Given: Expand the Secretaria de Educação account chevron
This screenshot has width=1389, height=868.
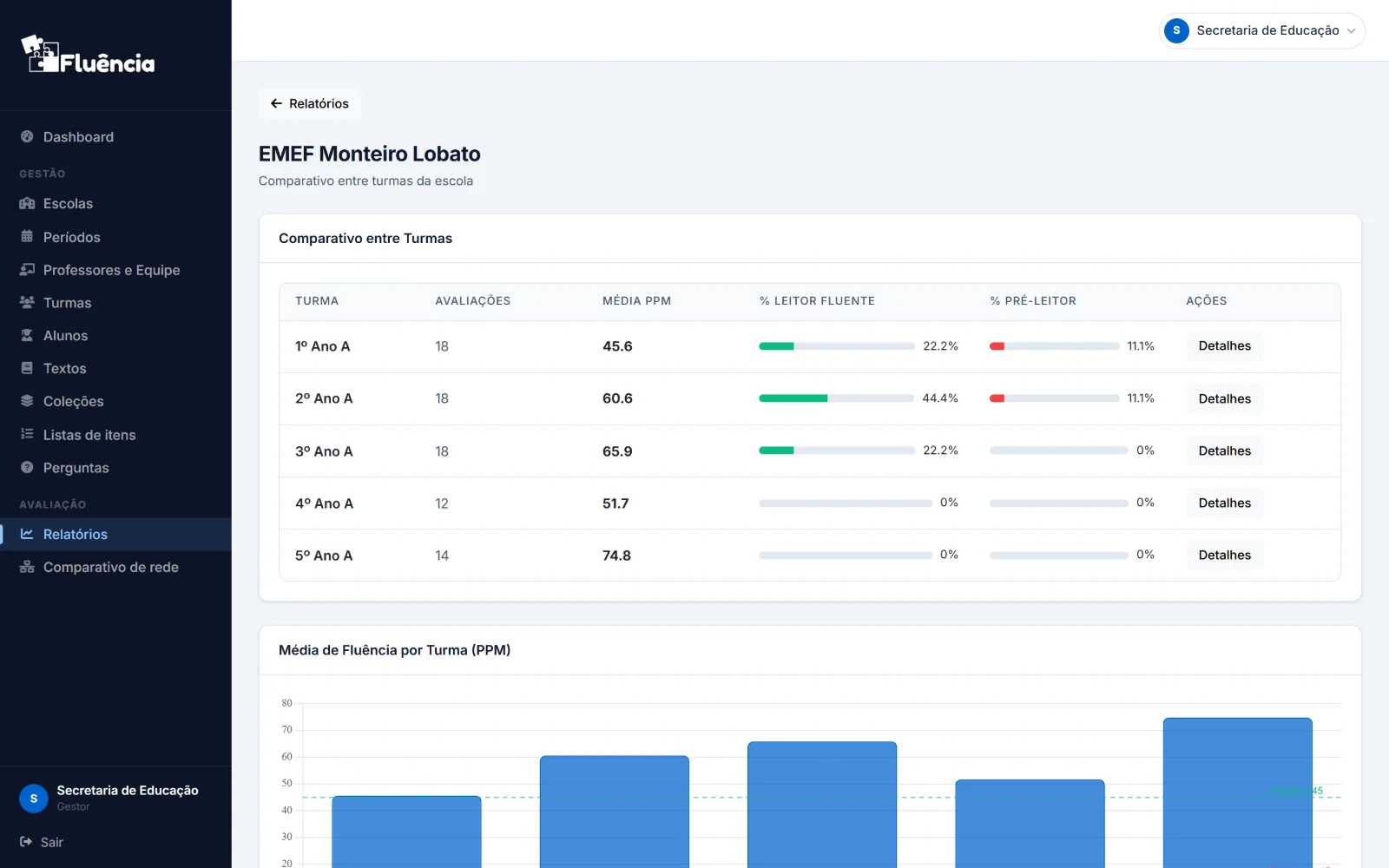Looking at the screenshot, I should [1351, 30].
